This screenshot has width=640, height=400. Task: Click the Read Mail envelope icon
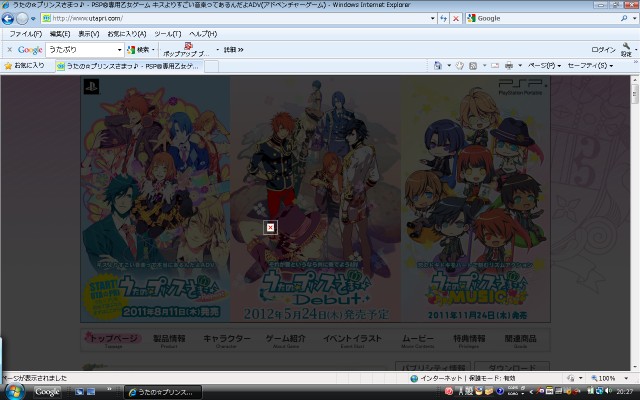point(495,66)
